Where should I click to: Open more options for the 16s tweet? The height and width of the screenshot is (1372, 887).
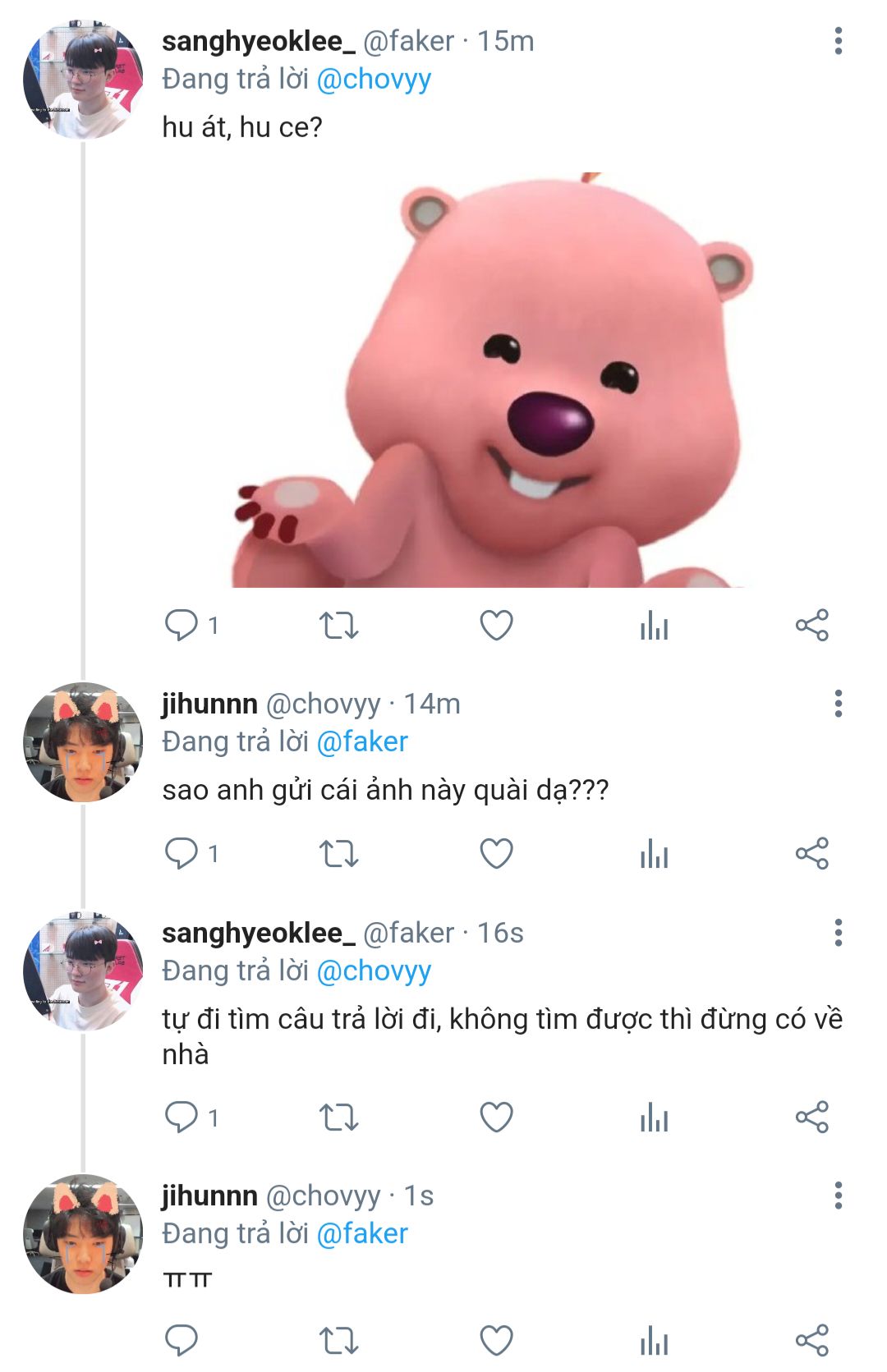pos(838,933)
